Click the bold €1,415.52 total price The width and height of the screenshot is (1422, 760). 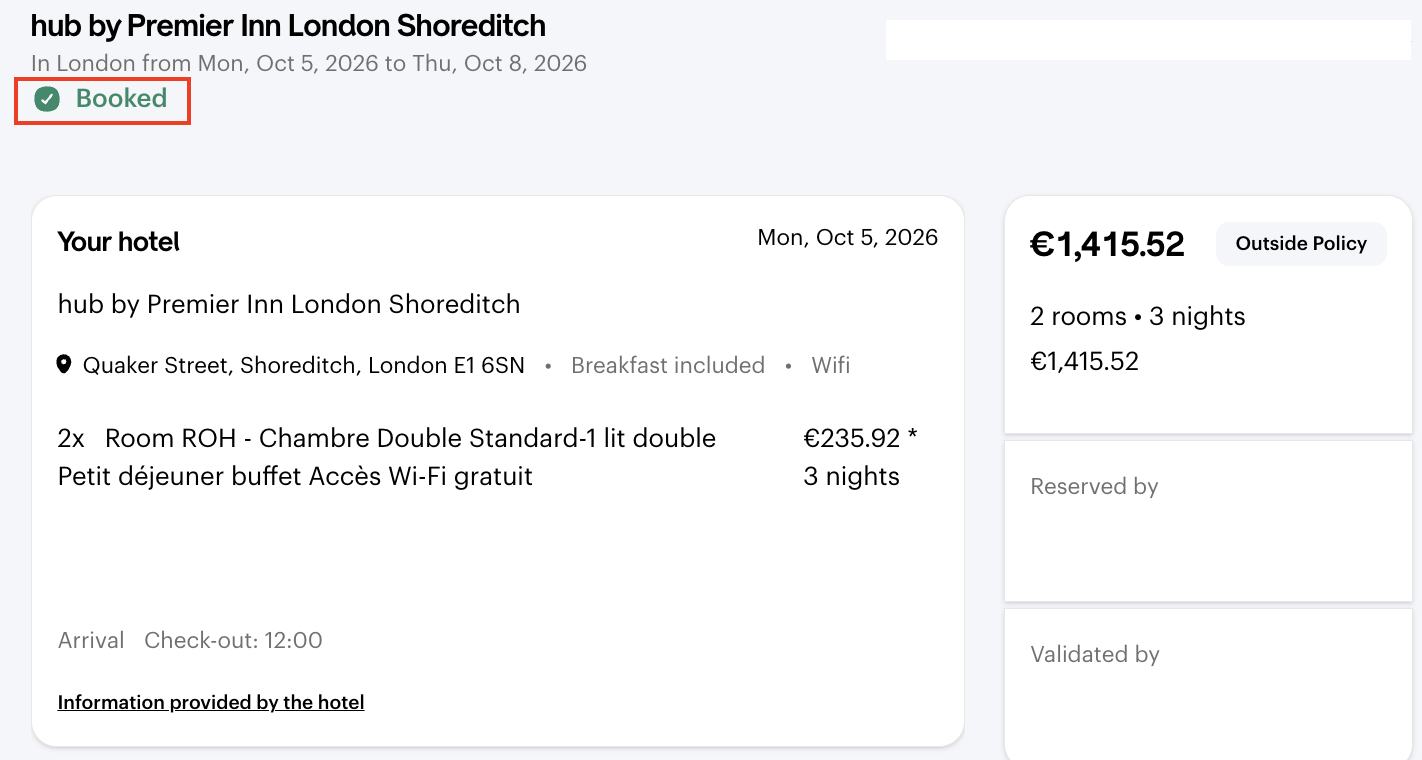(x=1107, y=244)
